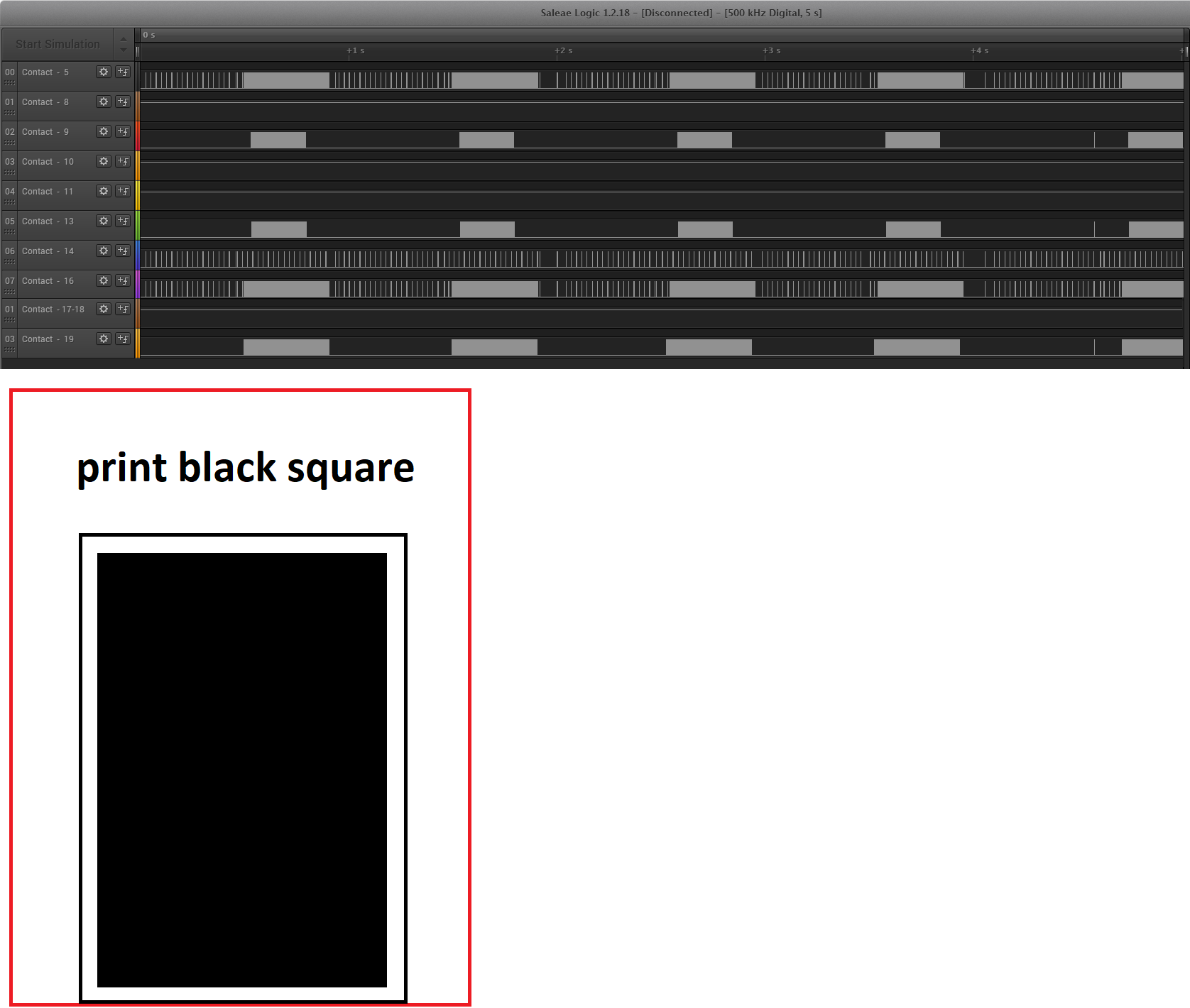Click the 'print black square' heading text
Viewport: 1190px width, 1008px height.
[246, 469]
